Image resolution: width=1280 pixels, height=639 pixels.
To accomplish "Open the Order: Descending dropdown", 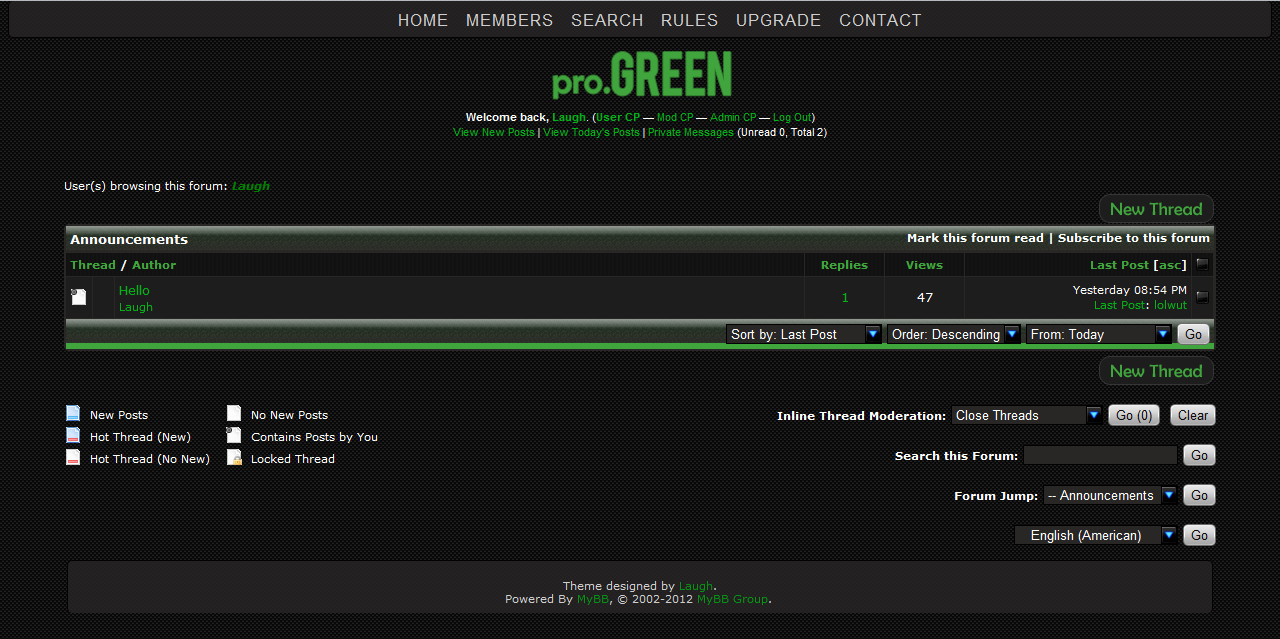I will tap(954, 334).
